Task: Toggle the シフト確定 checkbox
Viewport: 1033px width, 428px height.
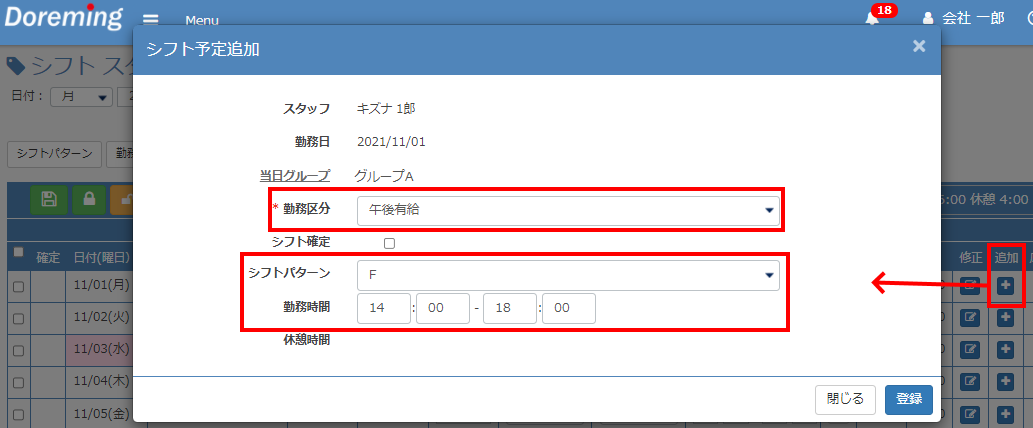Action: point(389,243)
